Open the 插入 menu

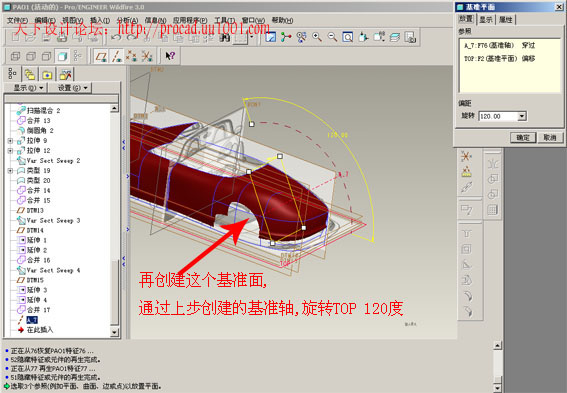tap(99, 20)
